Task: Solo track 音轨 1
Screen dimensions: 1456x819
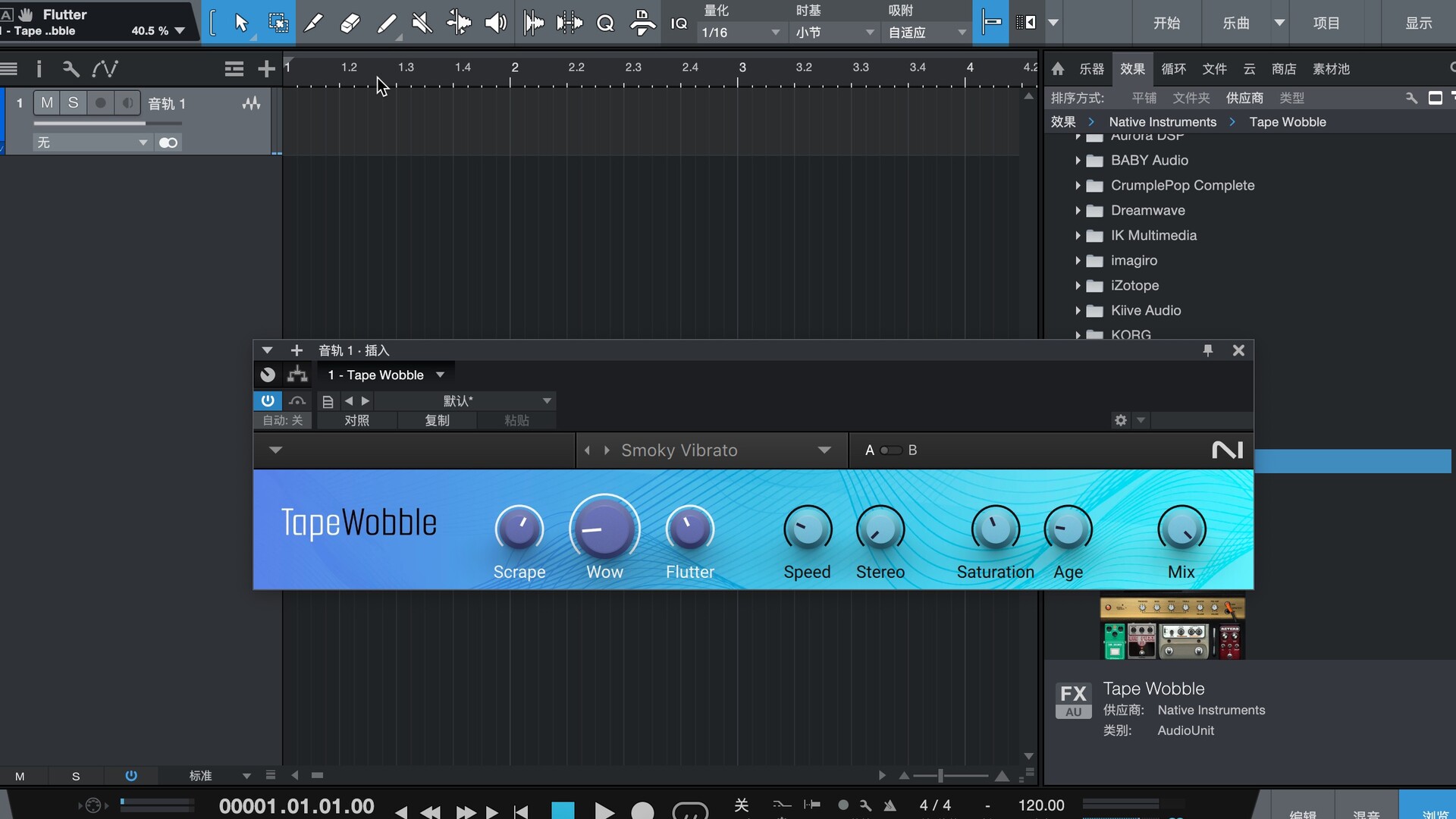Action: 73,102
